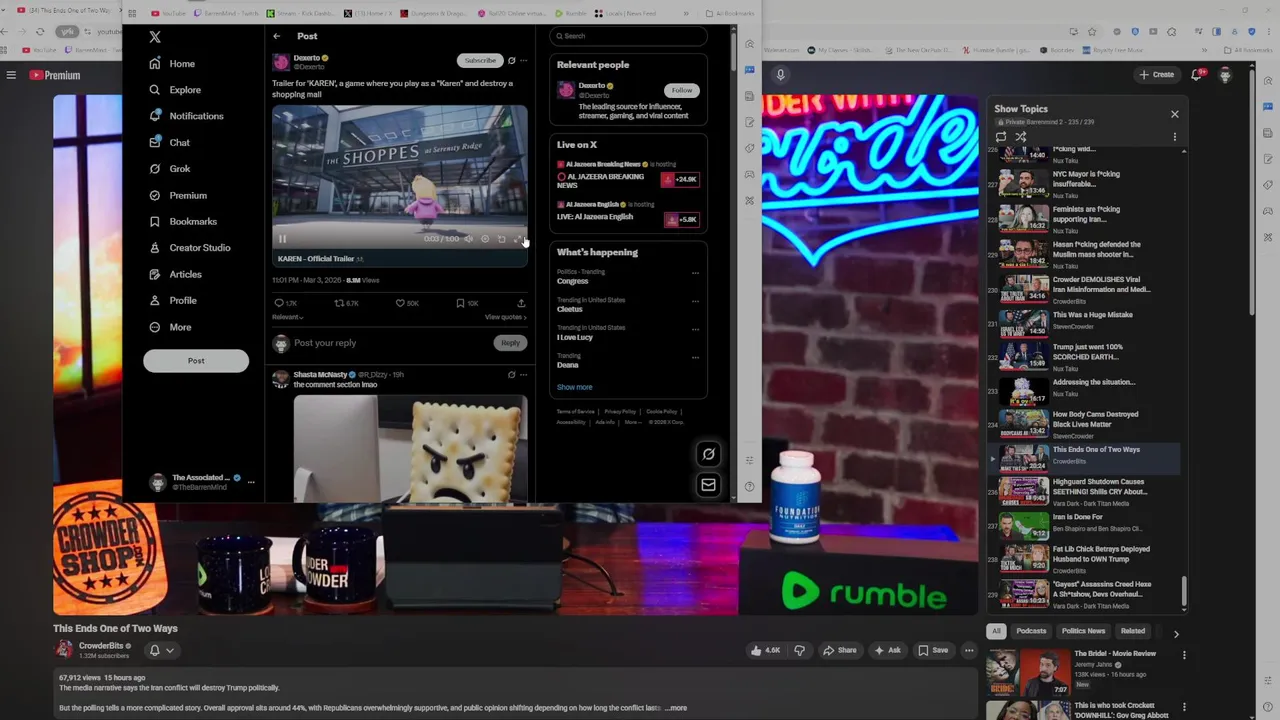Expand description with ...more
This screenshot has height=720, width=1280.
pos(676,708)
